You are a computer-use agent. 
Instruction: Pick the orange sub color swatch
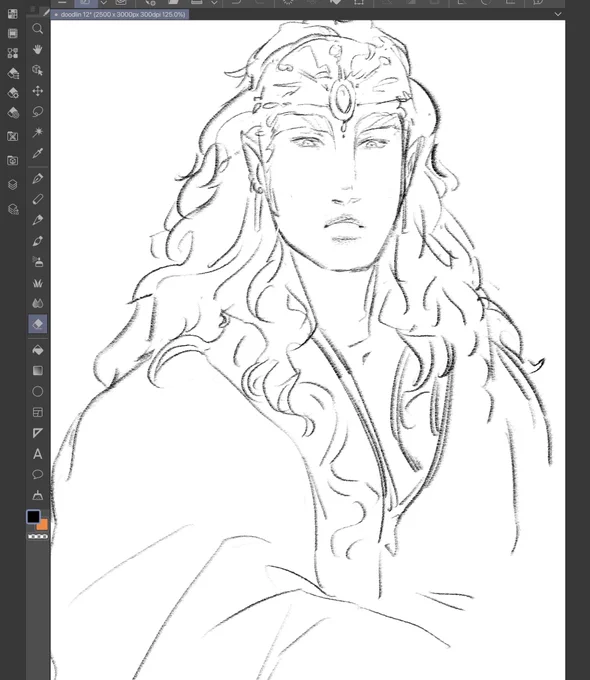coord(43,526)
